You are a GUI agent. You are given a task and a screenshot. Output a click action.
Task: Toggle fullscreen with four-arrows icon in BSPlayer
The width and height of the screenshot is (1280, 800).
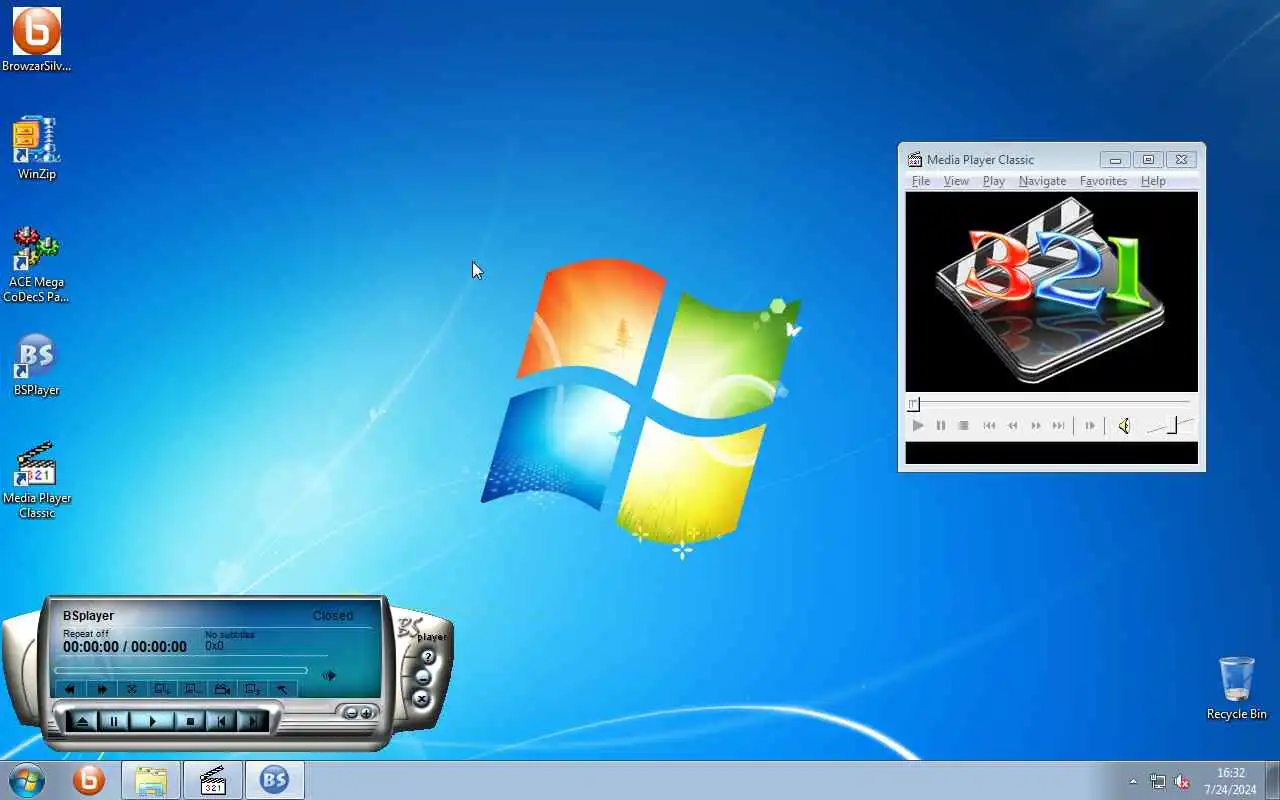coord(131,689)
